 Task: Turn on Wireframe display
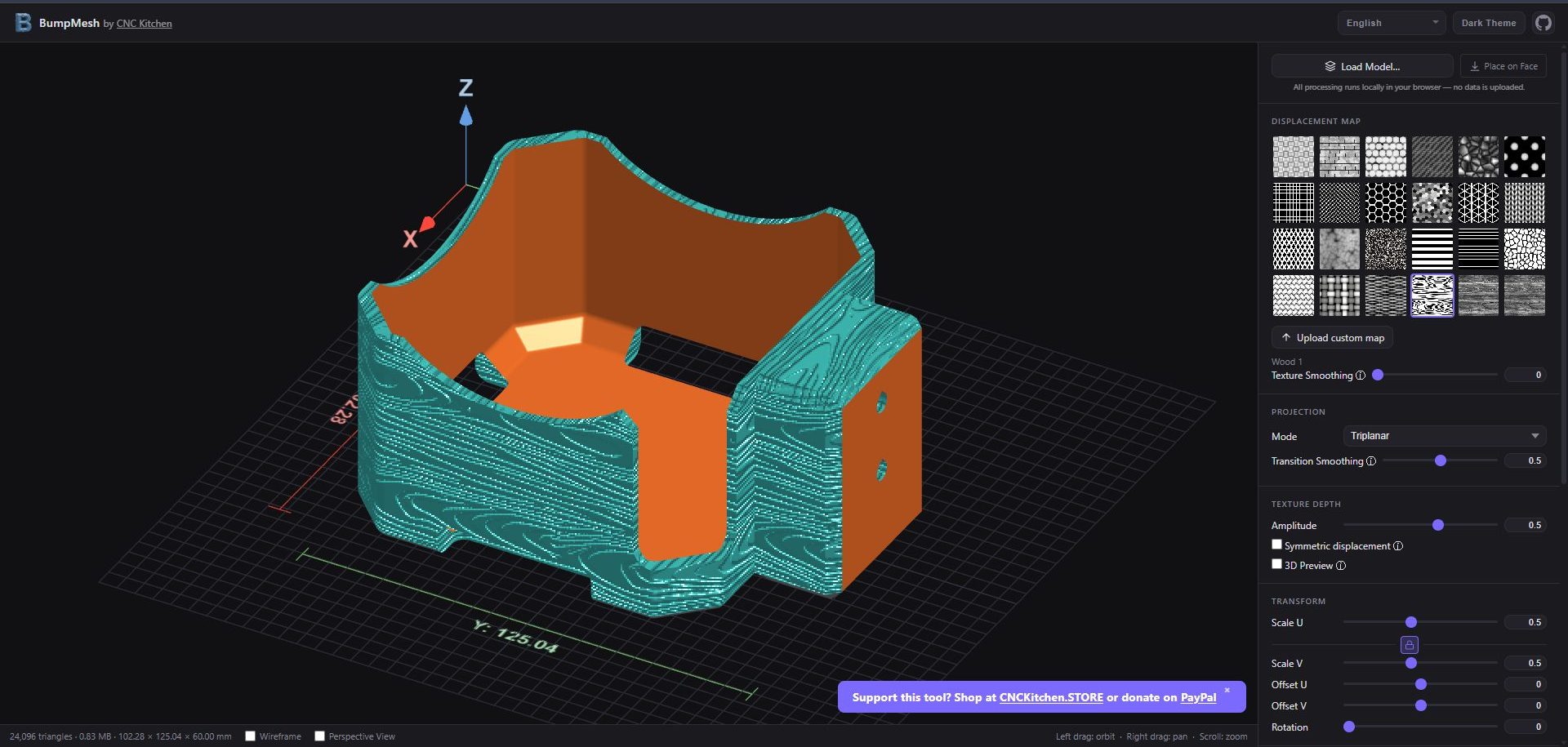tap(251, 736)
